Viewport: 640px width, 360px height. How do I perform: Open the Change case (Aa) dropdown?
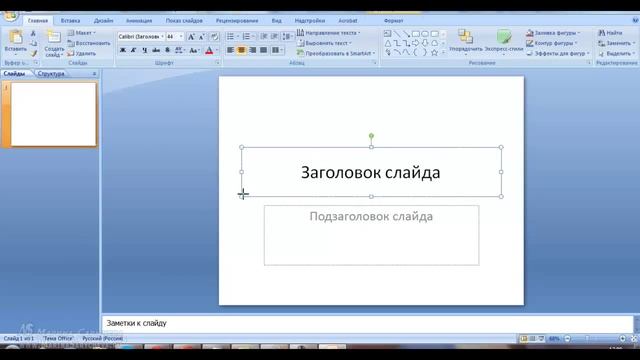(x=194, y=50)
